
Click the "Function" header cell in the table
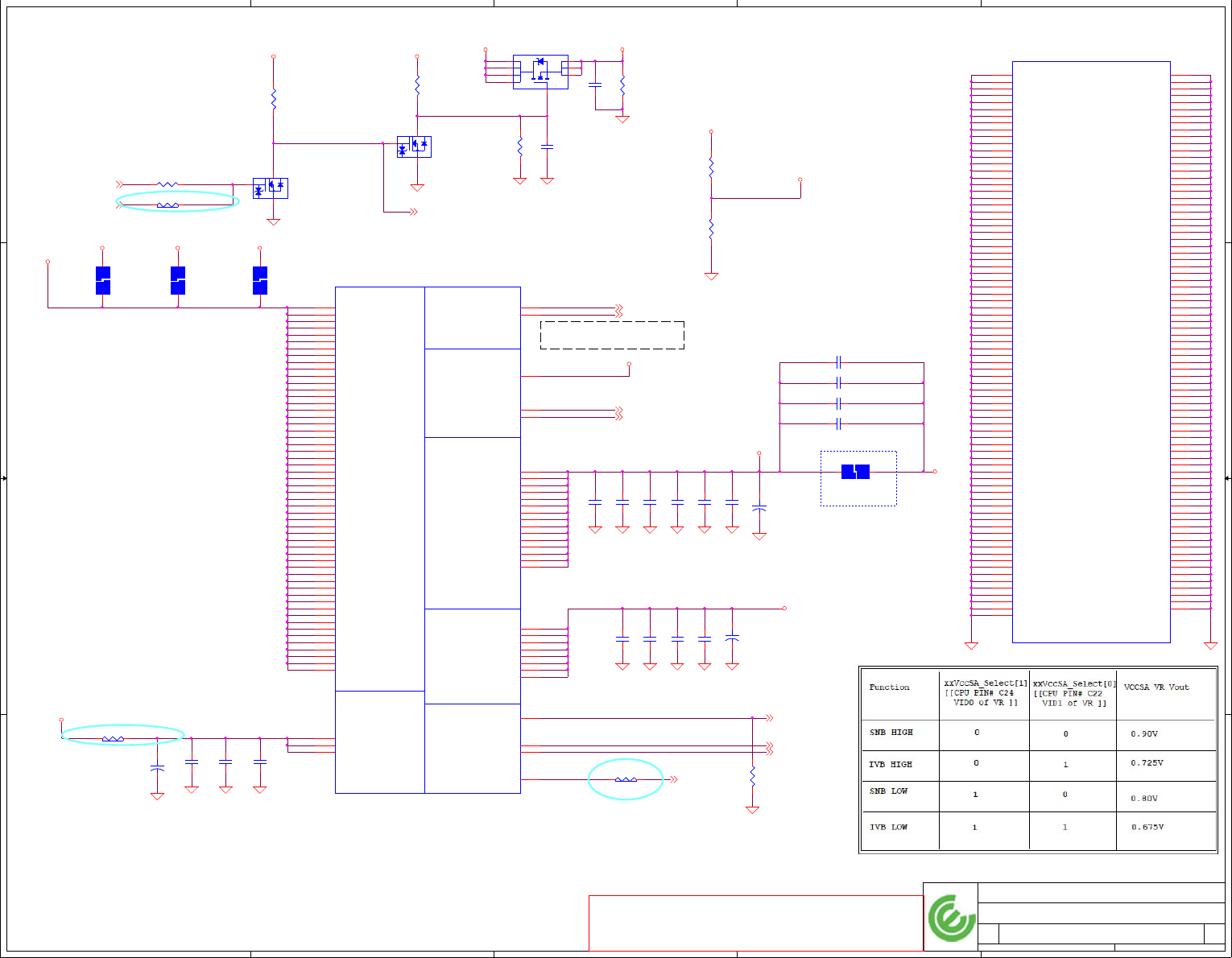coord(889,688)
